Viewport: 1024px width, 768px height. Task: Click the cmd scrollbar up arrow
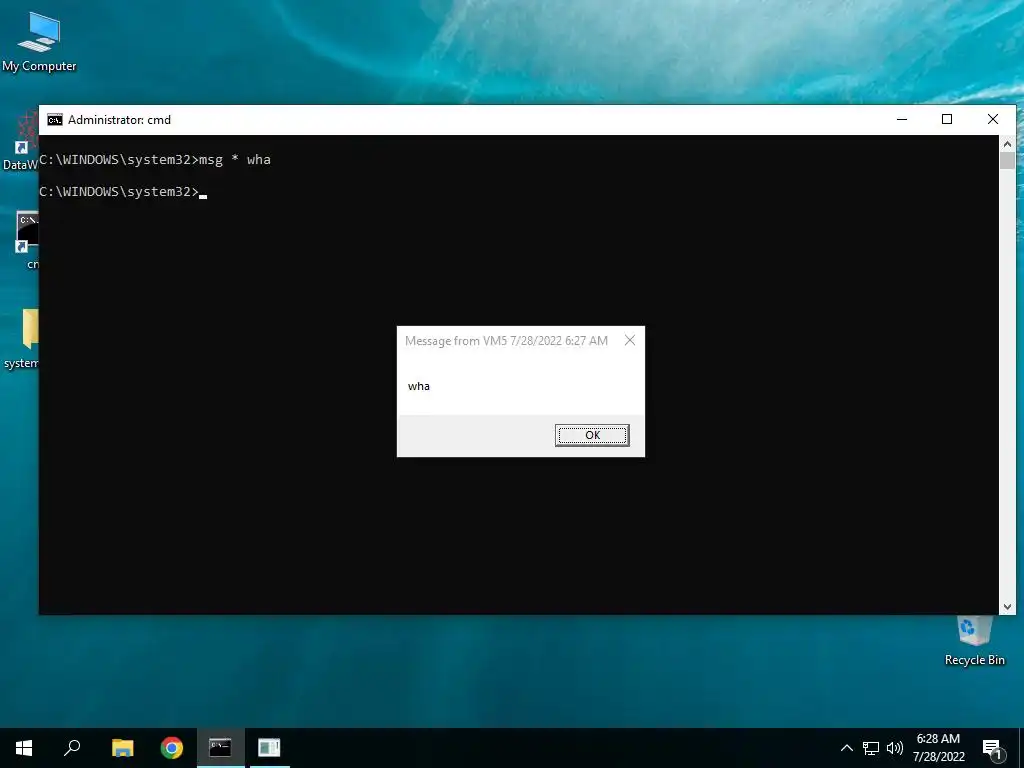(1007, 144)
